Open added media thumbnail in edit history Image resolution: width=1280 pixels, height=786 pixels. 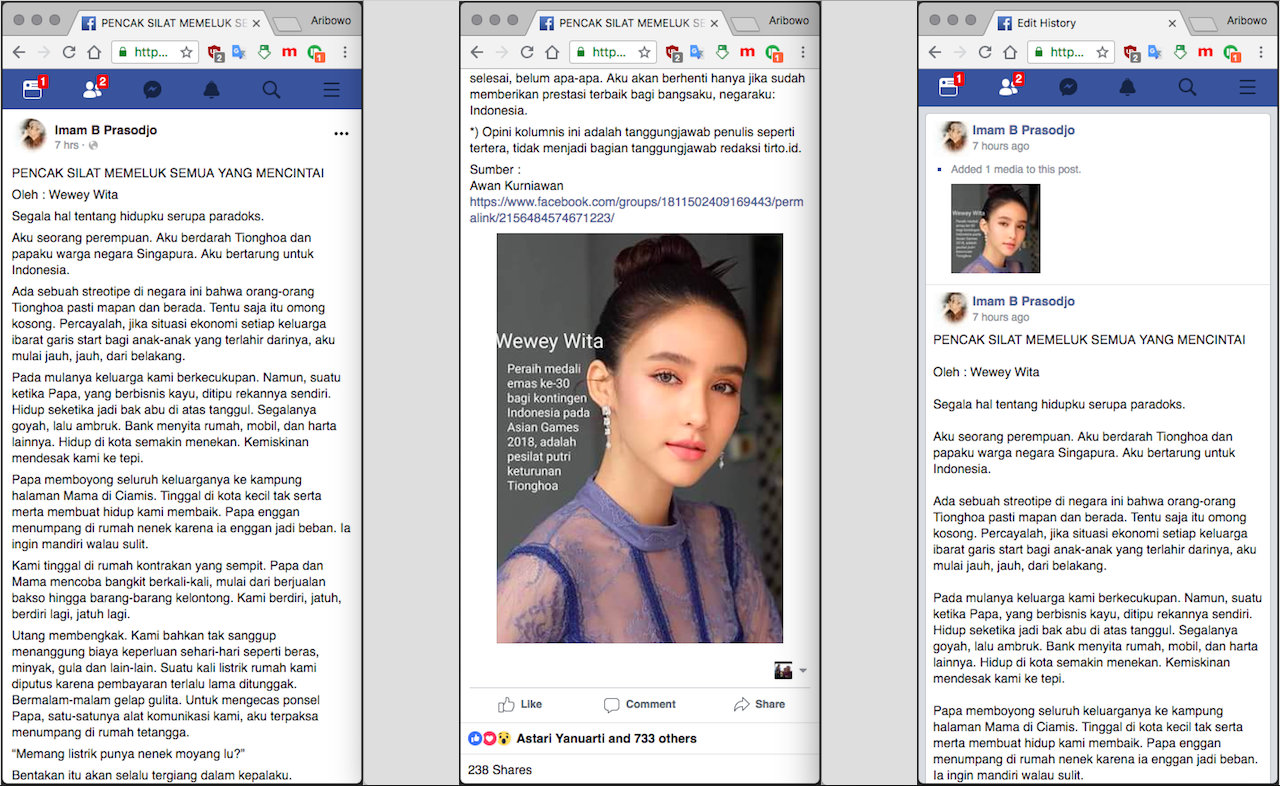pos(995,228)
